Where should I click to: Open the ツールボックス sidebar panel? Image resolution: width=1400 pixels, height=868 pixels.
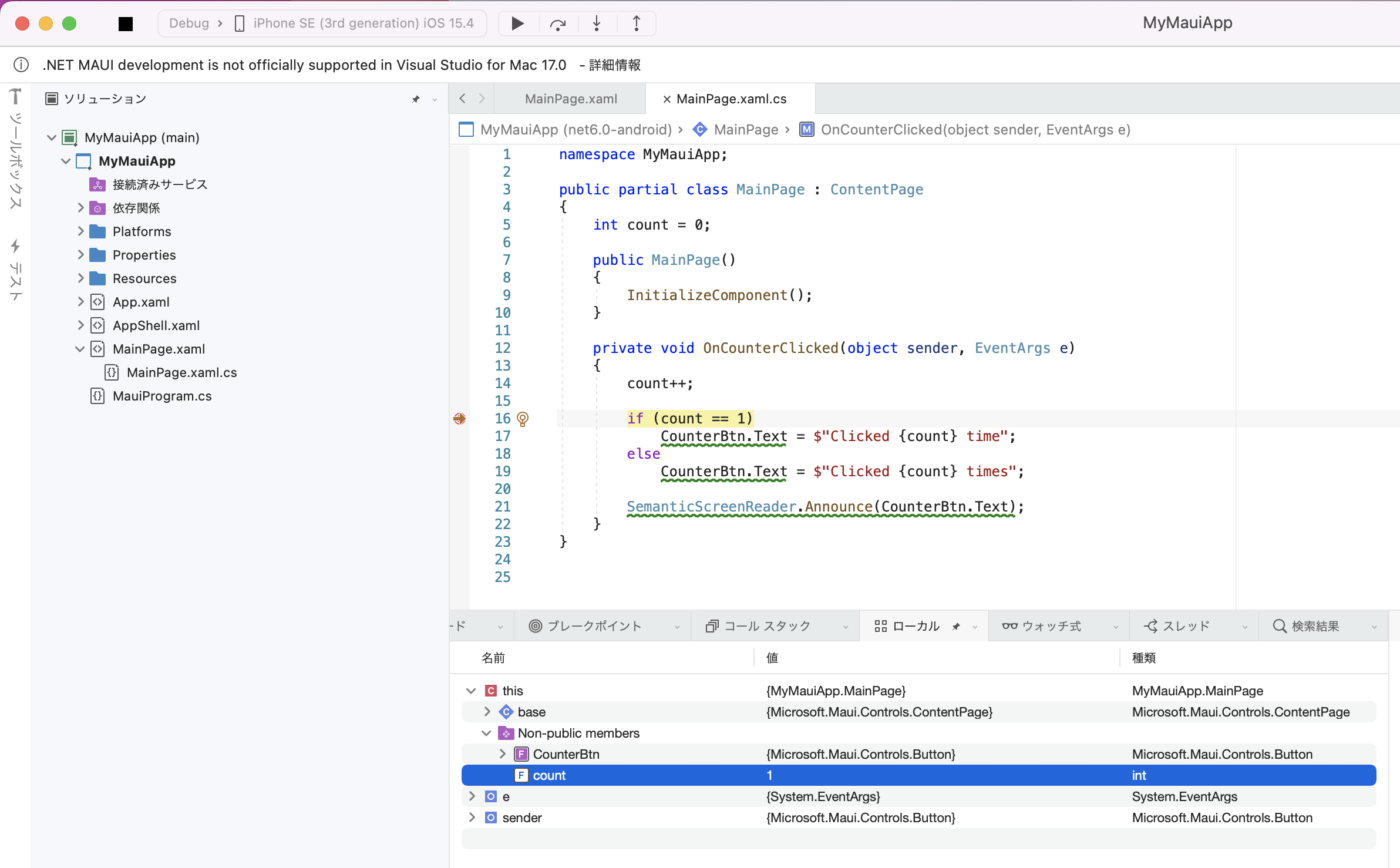[x=15, y=147]
